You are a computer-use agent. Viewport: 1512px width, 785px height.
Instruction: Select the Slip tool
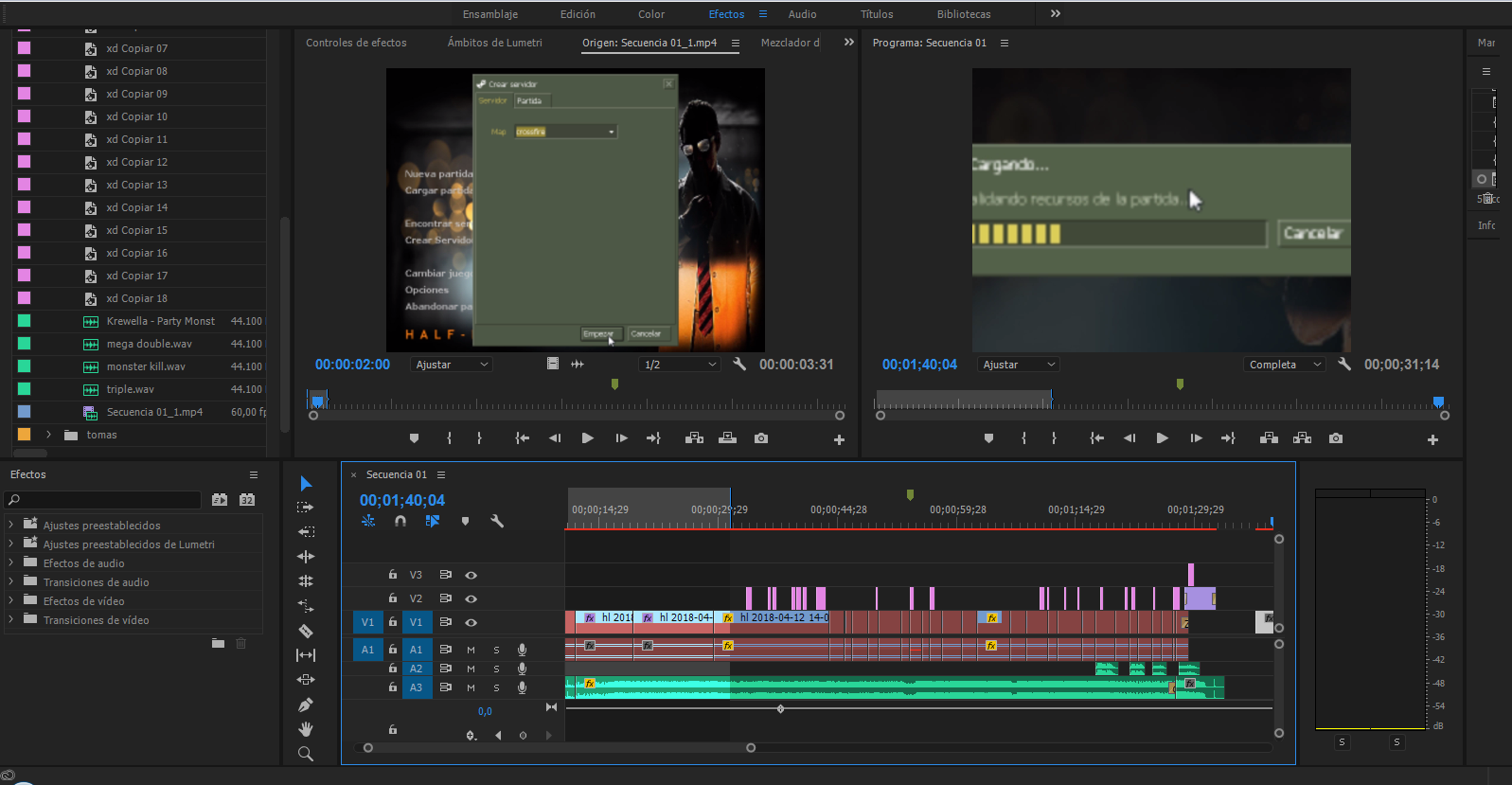click(x=306, y=631)
